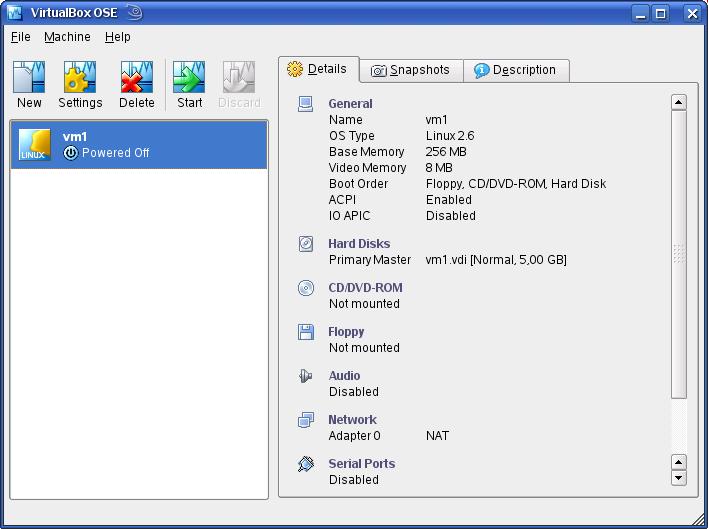The width and height of the screenshot is (708, 529).
Task: Click the 'Primary Master' label
Action: click(370, 260)
